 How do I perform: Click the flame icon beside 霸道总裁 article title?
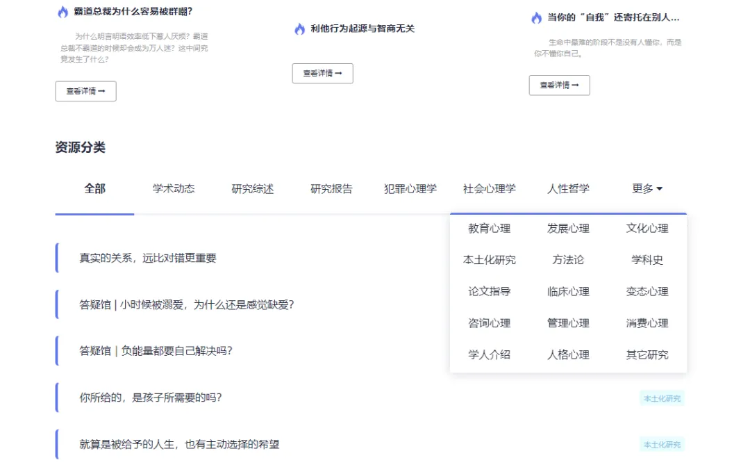63,12
